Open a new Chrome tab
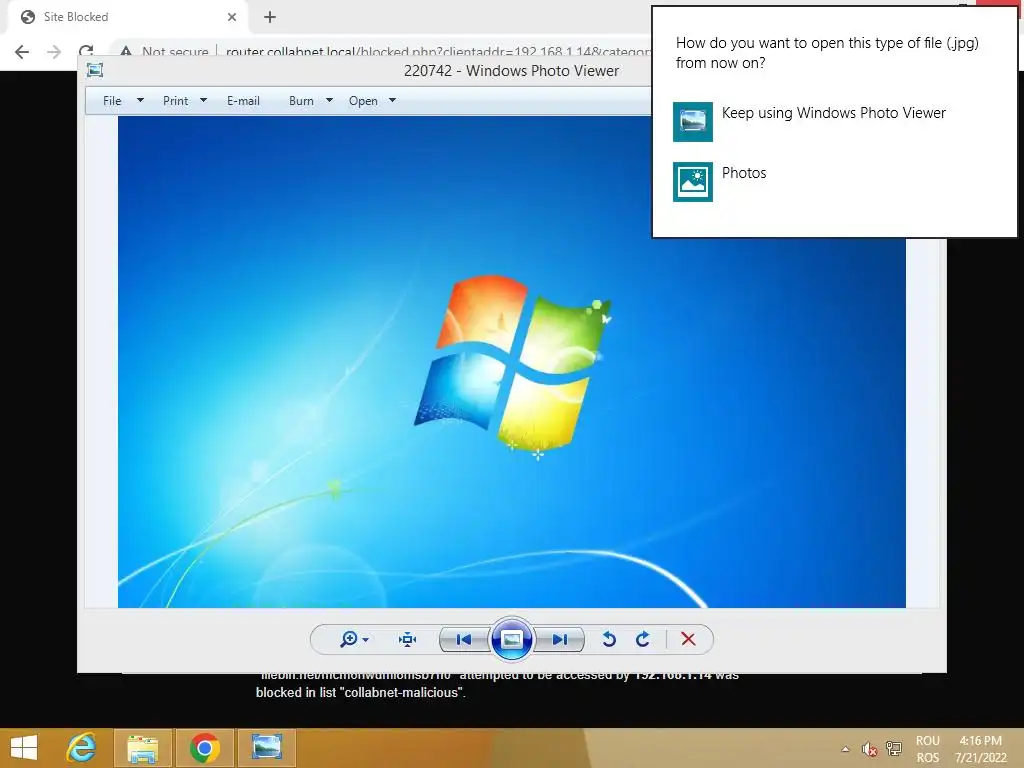Screen dimensions: 1024x768 (x=270, y=17)
